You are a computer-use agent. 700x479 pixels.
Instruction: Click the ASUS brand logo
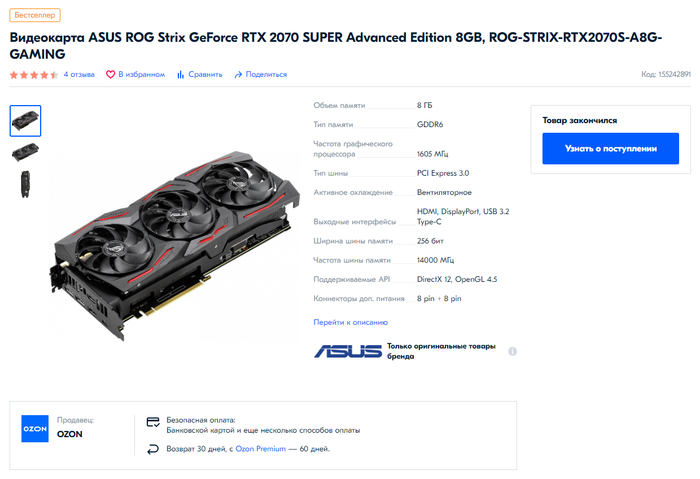(348, 351)
